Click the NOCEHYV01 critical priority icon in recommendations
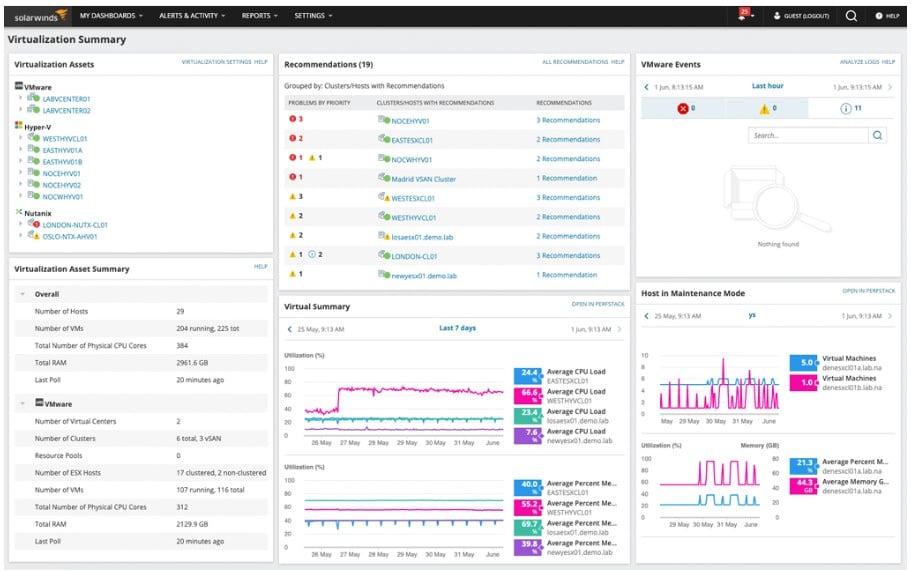 click(293, 119)
